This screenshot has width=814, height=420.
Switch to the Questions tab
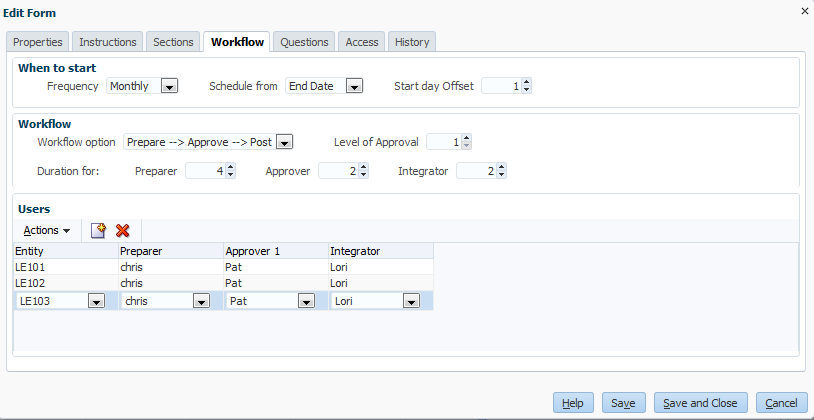point(304,42)
